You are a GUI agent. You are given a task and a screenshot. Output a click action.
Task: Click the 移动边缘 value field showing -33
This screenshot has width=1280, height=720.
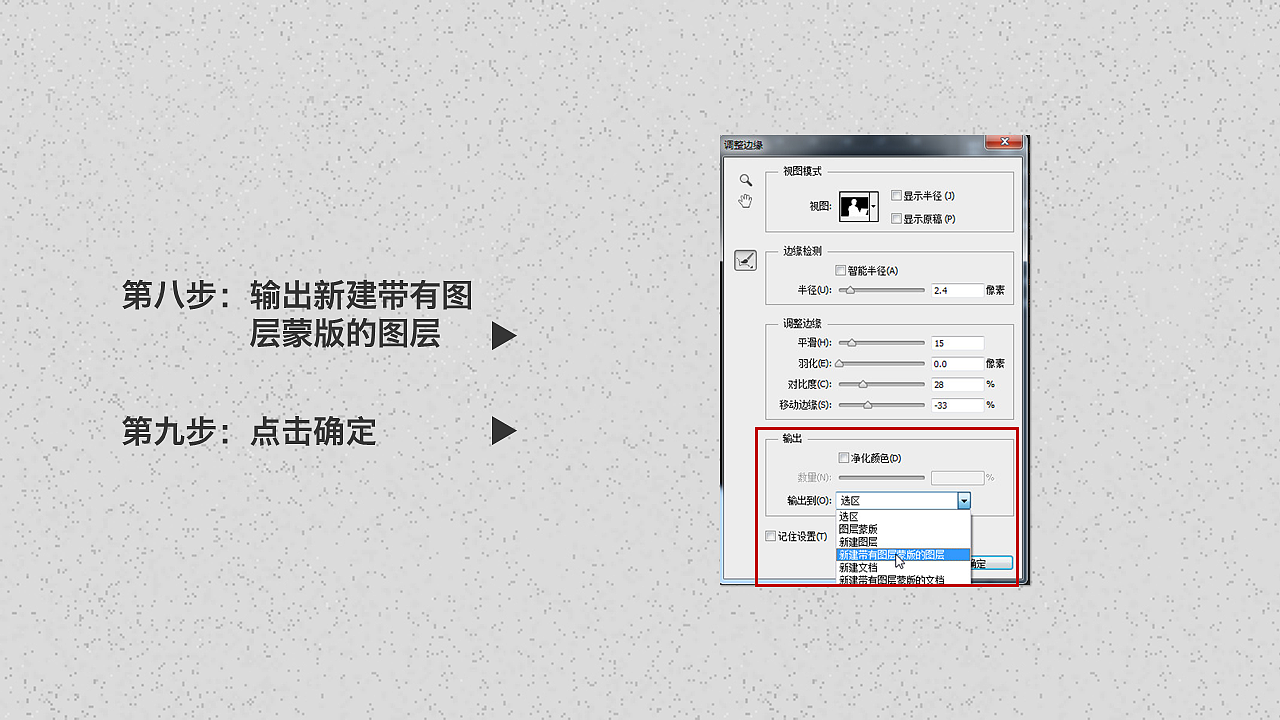pos(957,405)
